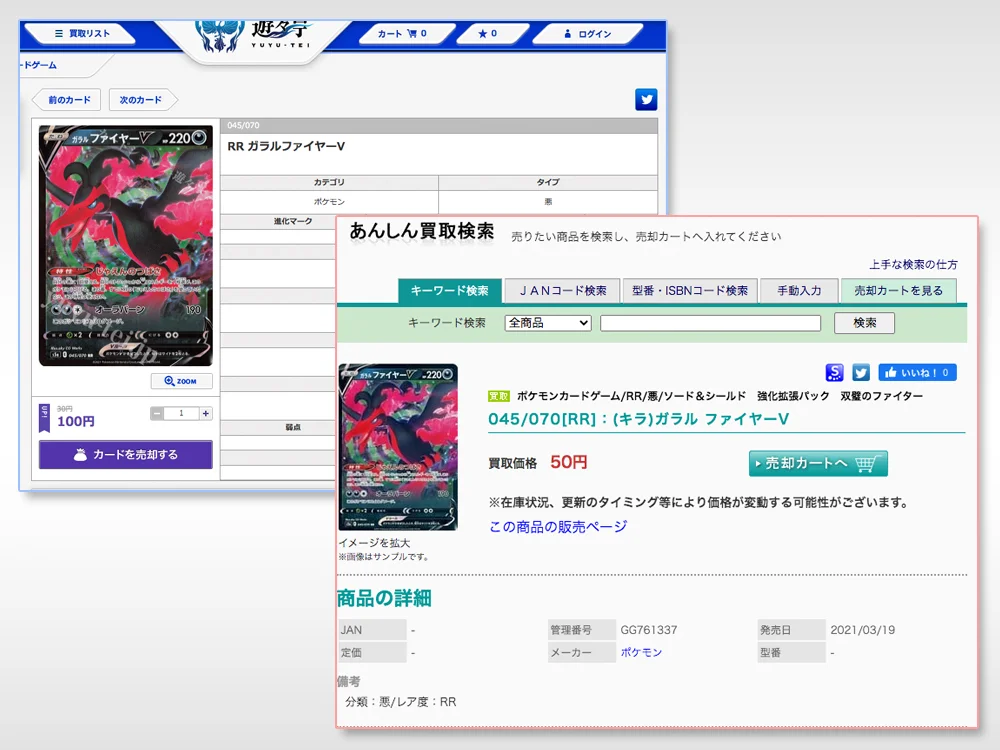The height and width of the screenshot is (750, 1000).
Task: Click カードを売却する sell card button
Action: [126, 454]
